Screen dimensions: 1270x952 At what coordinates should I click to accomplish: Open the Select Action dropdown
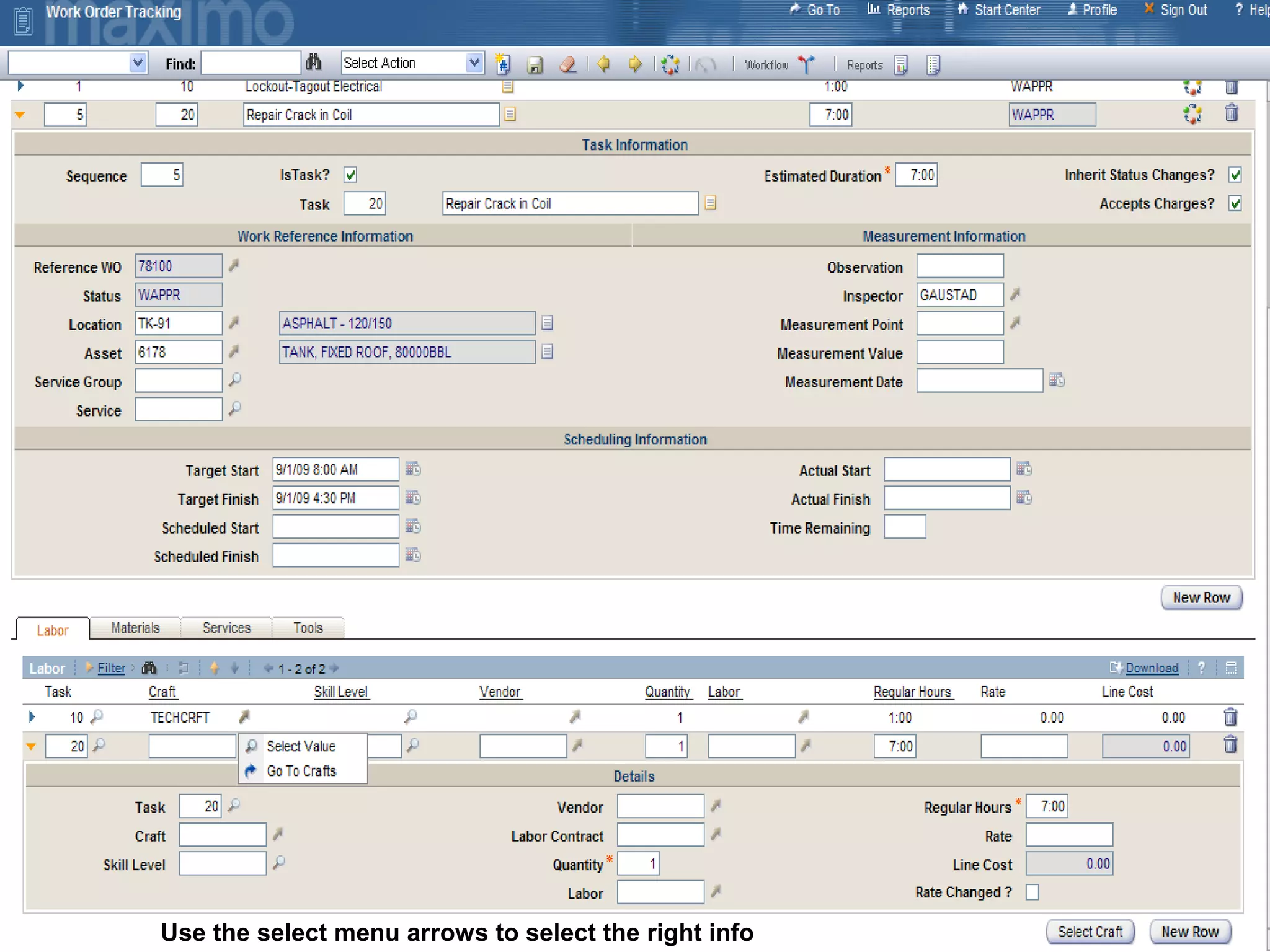click(474, 63)
